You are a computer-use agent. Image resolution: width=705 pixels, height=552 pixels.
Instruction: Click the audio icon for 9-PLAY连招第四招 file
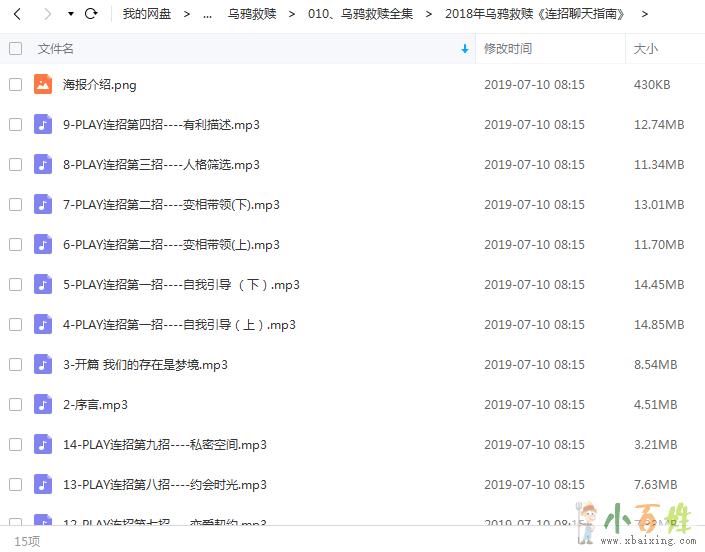click(x=43, y=125)
